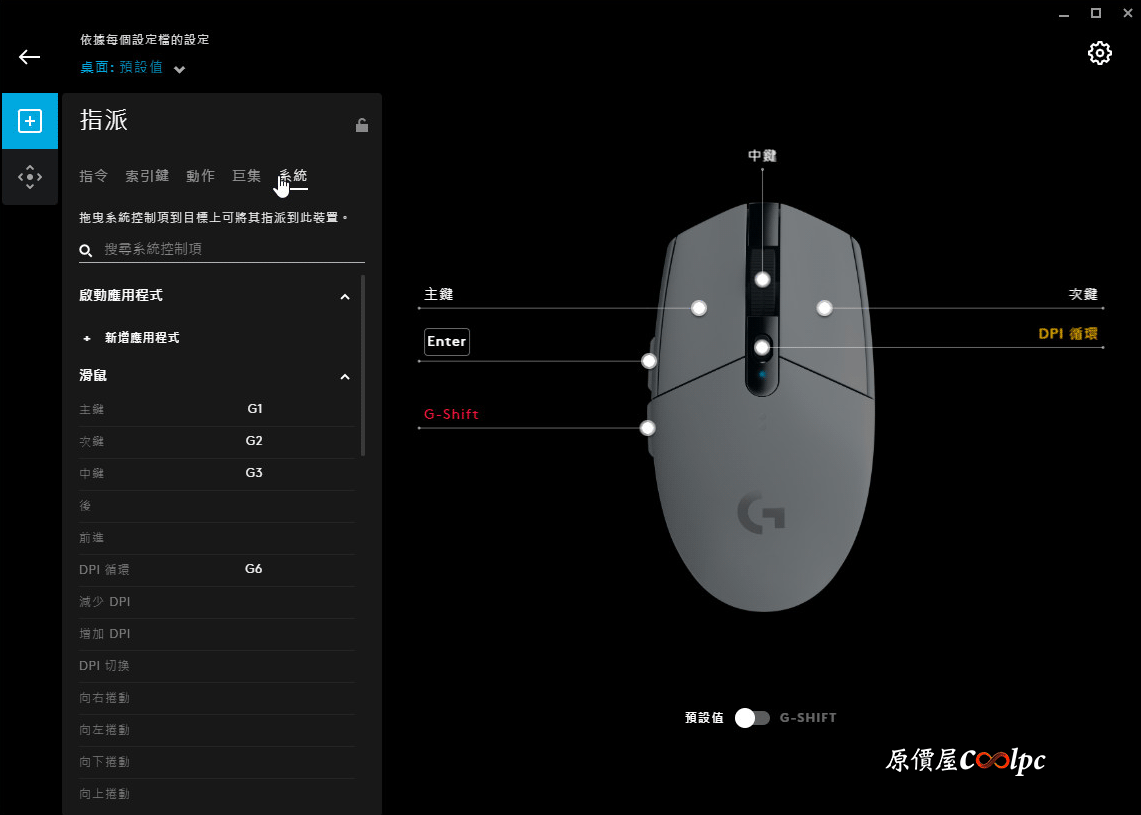Open settings with the gear icon
1141x815 pixels.
[1100, 53]
